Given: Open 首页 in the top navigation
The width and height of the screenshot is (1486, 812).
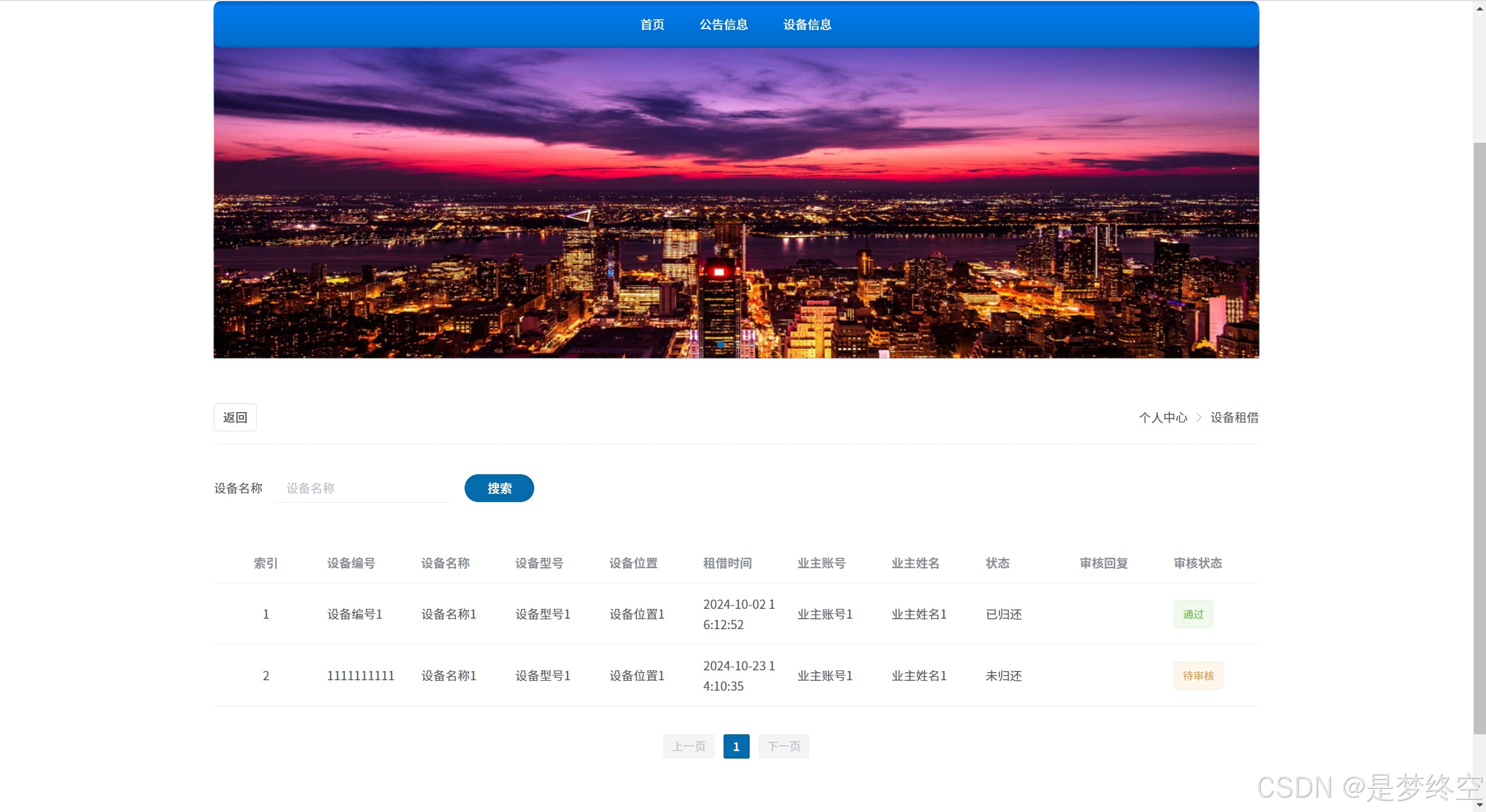Looking at the screenshot, I should click(x=652, y=24).
